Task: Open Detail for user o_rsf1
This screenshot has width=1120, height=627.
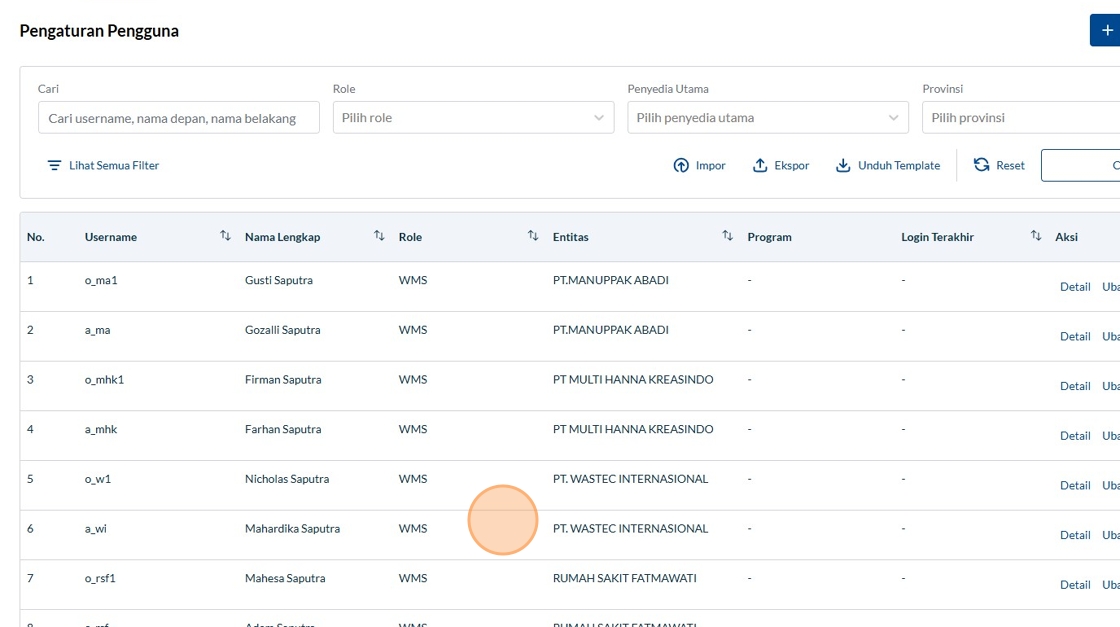Action: 1074,585
